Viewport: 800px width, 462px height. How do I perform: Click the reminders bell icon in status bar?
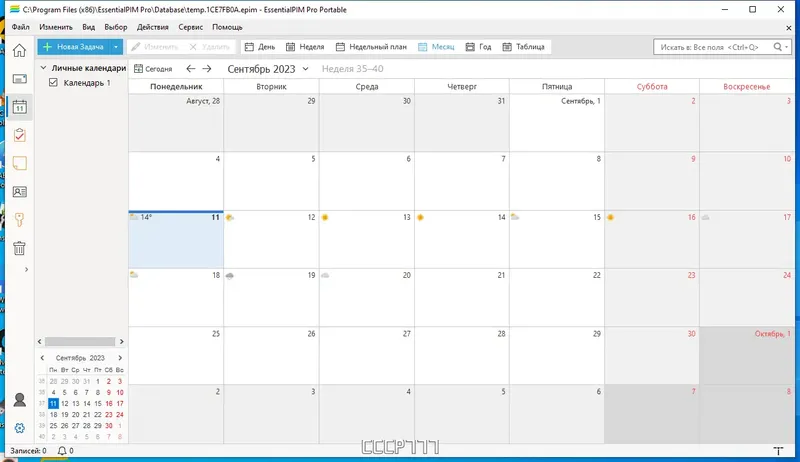tap(62, 451)
